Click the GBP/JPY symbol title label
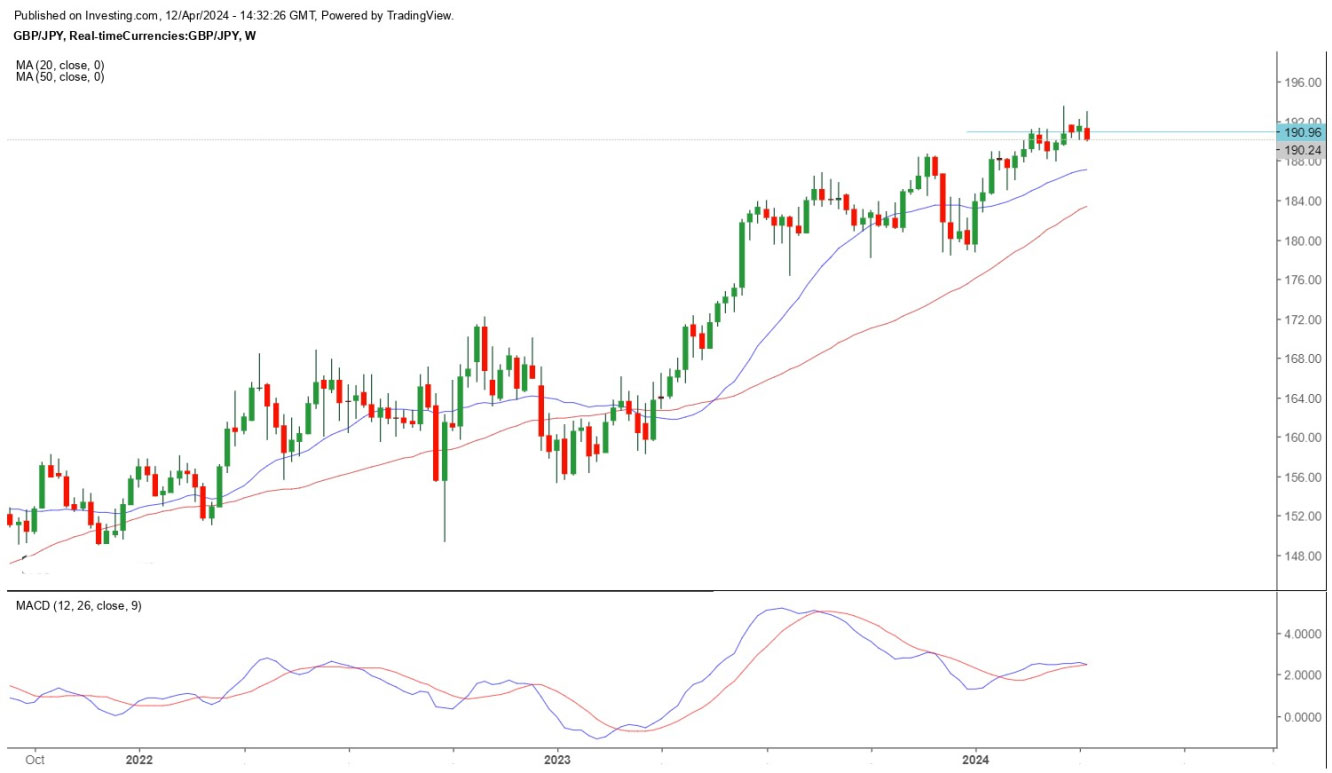Viewport: 1332px width, 773px height. click(x=135, y=36)
